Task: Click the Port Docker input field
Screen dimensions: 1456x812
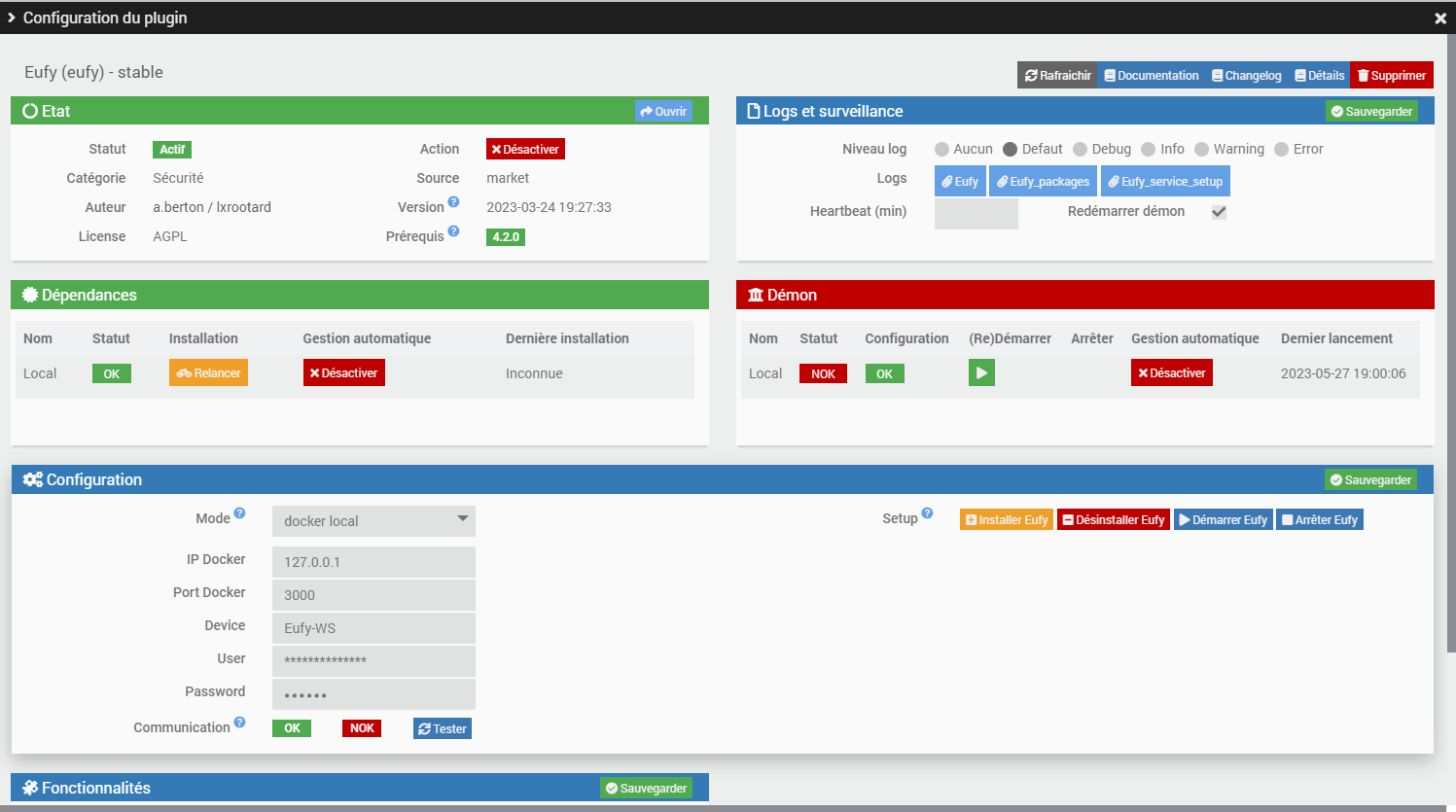Action: pos(373,595)
